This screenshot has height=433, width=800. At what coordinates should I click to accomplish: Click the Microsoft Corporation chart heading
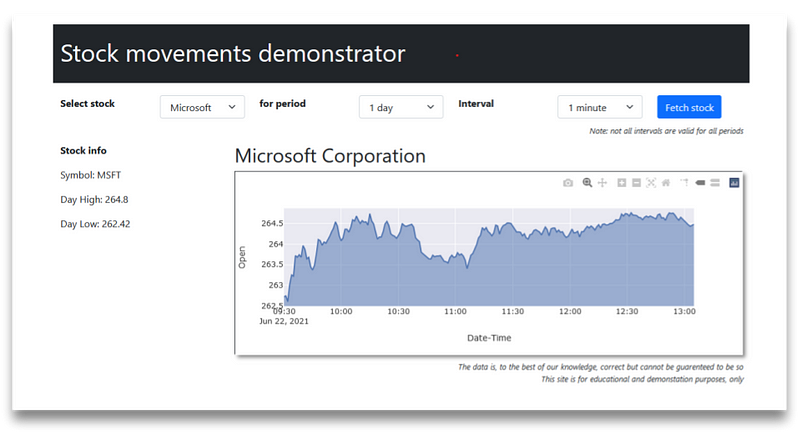click(330, 156)
